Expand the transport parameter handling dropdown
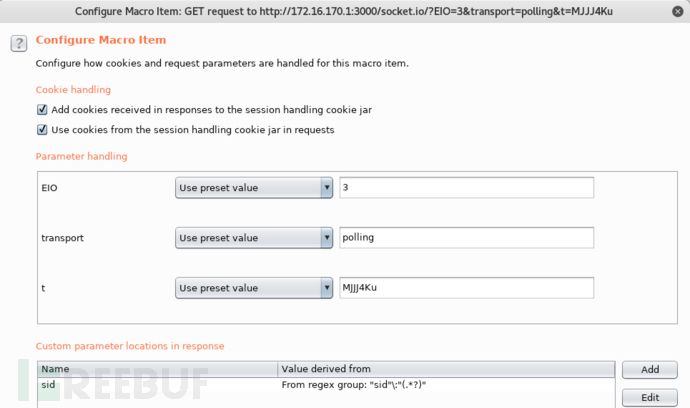The image size is (690, 408). 254,238
